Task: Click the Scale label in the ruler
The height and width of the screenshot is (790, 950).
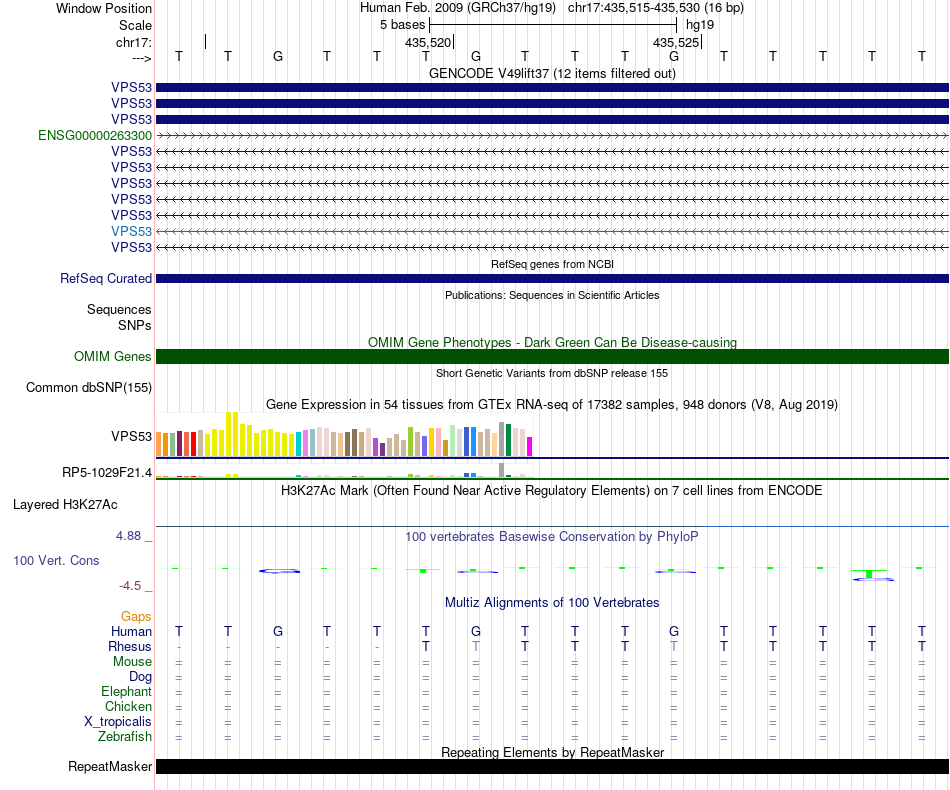Action: coord(135,25)
